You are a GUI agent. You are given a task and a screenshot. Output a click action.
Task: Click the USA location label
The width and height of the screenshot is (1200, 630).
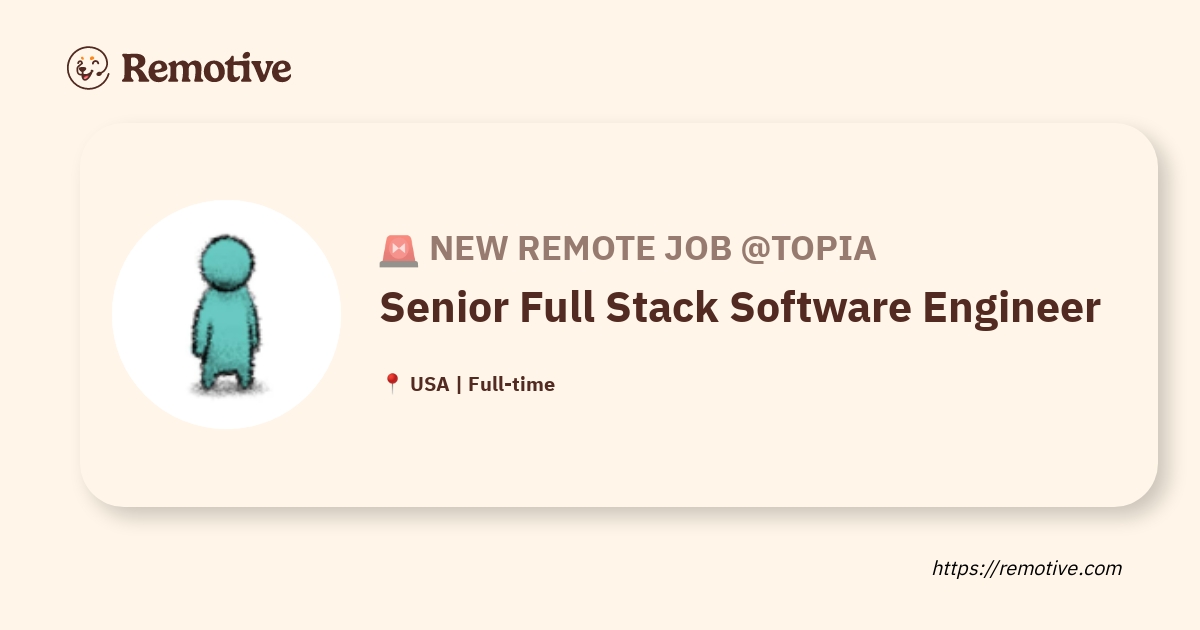pyautogui.click(x=429, y=384)
